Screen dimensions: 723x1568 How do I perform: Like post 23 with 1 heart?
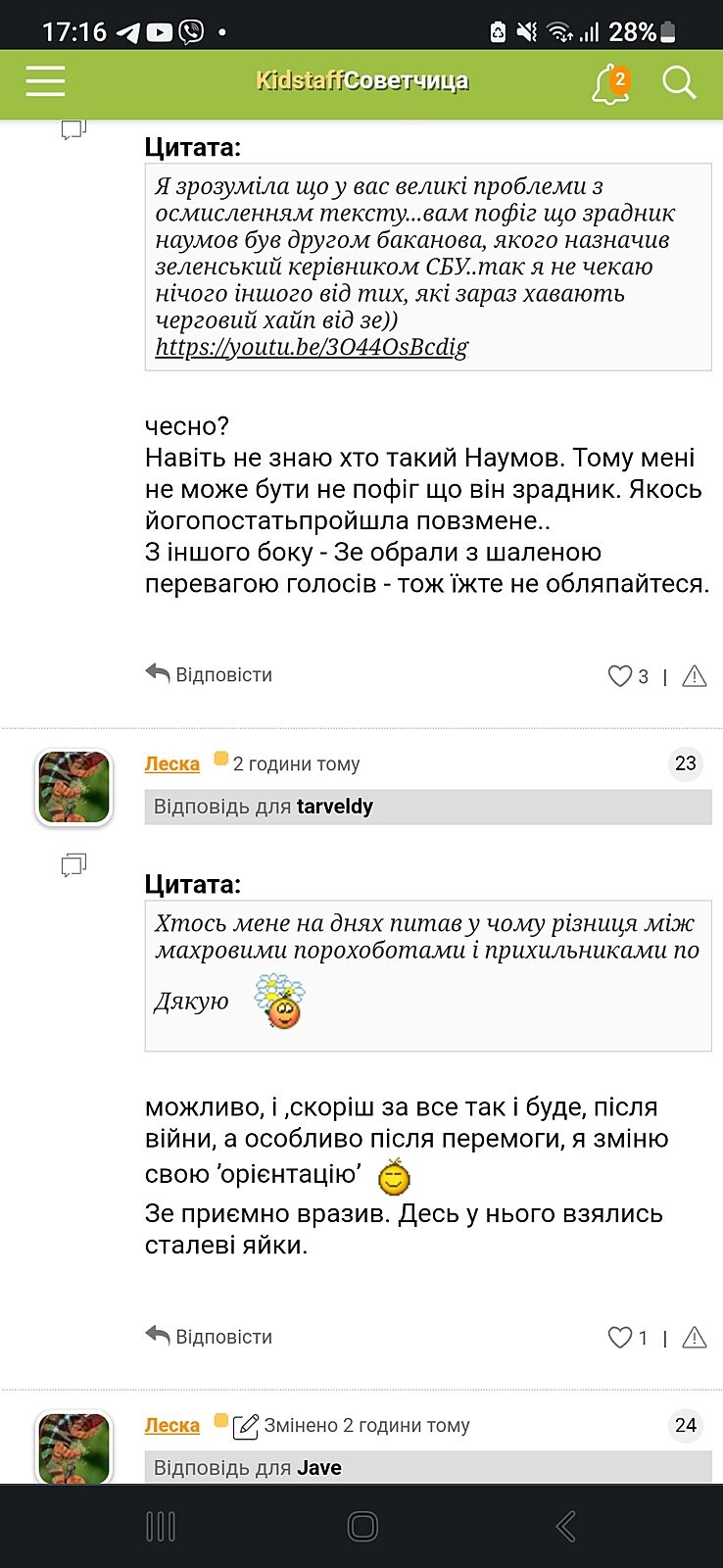pyautogui.click(x=620, y=1338)
